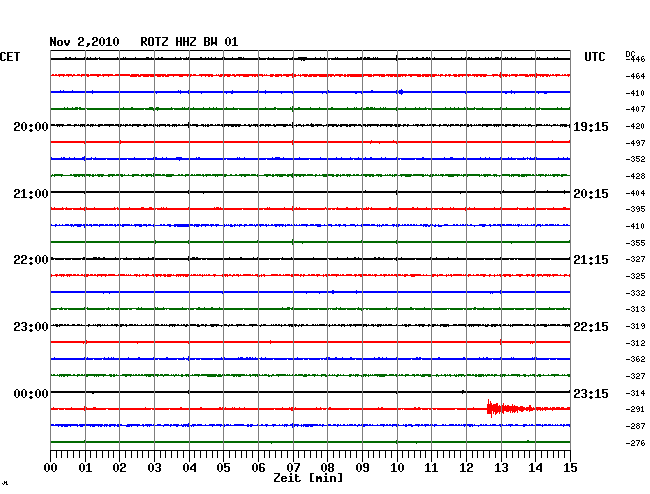Click the DC offset value "-276"
Viewport: 650px width, 494px height.
[x=635, y=443]
